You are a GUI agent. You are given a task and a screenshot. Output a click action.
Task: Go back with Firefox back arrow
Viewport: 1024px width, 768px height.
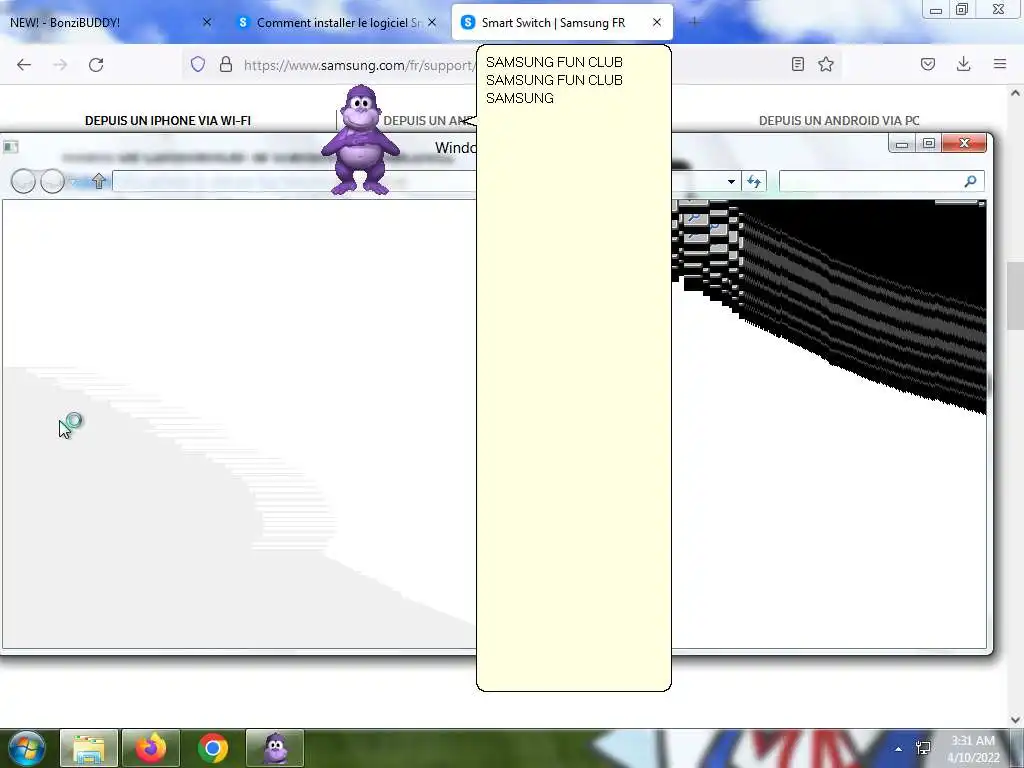pyautogui.click(x=24, y=65)
